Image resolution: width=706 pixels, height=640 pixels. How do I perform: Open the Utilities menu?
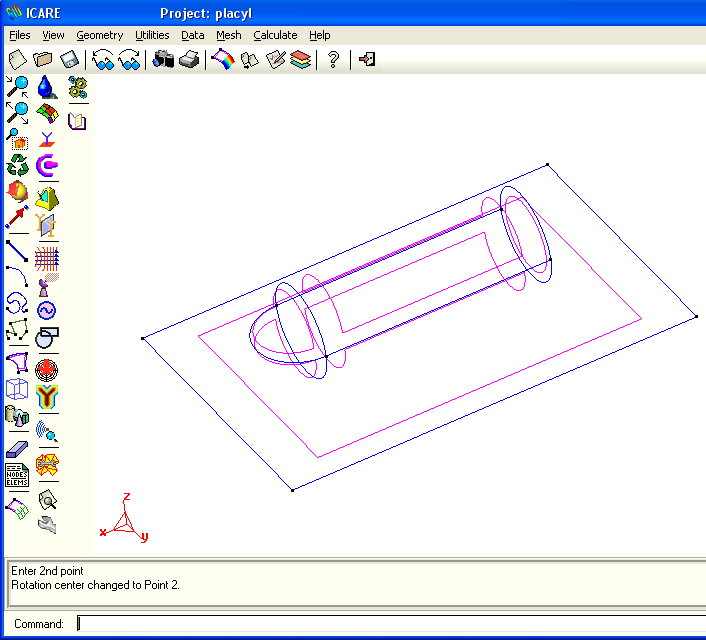[x=152, y=35]
